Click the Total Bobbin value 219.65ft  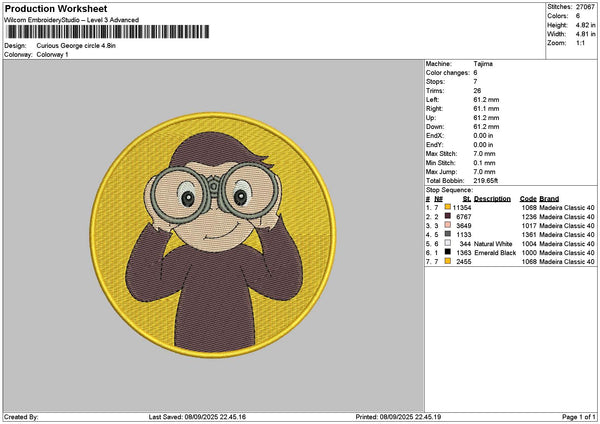[x=486, y=181]
